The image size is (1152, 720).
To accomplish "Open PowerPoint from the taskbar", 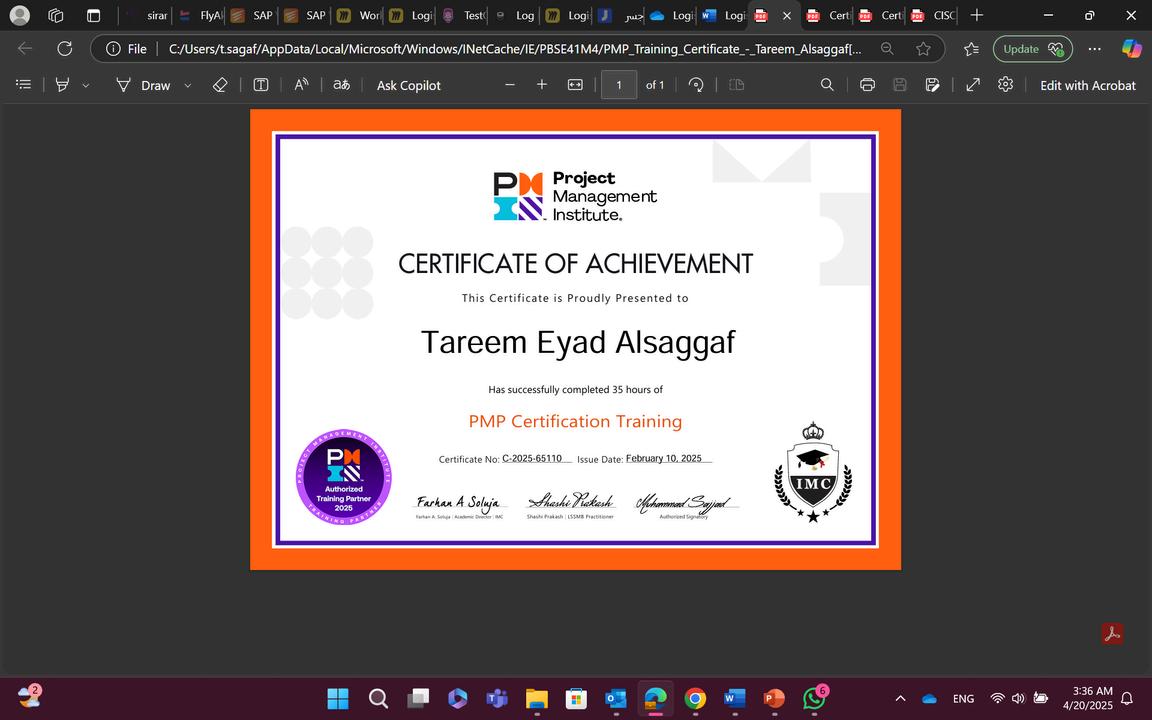I will [774, 698].
